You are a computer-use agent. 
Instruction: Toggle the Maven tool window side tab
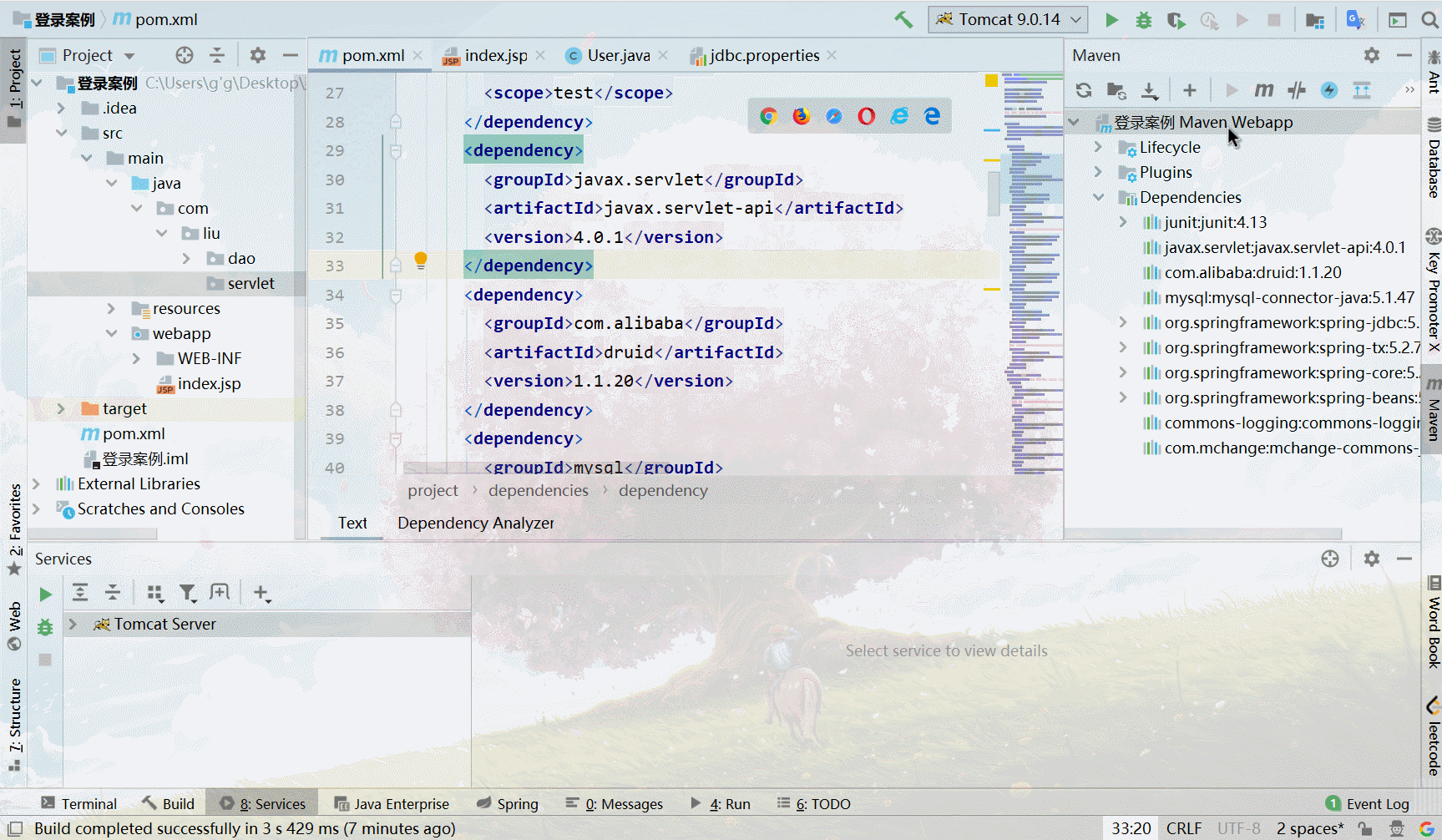tap(1433, 409)
